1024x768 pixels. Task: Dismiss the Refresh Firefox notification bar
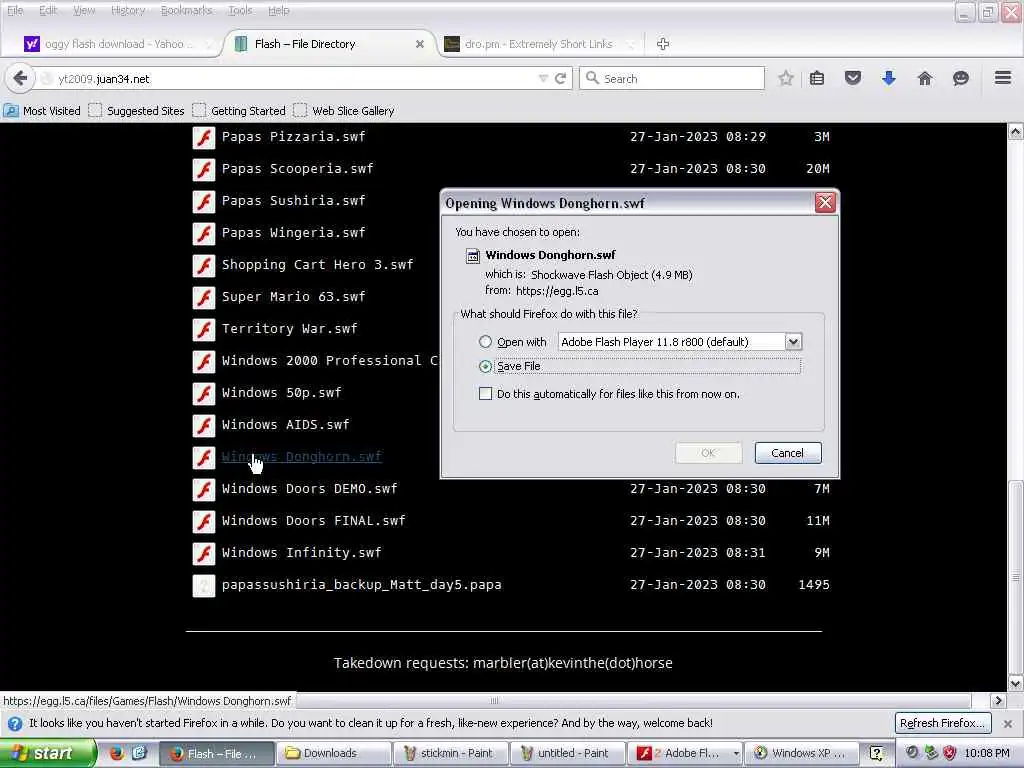point(1008,724)
